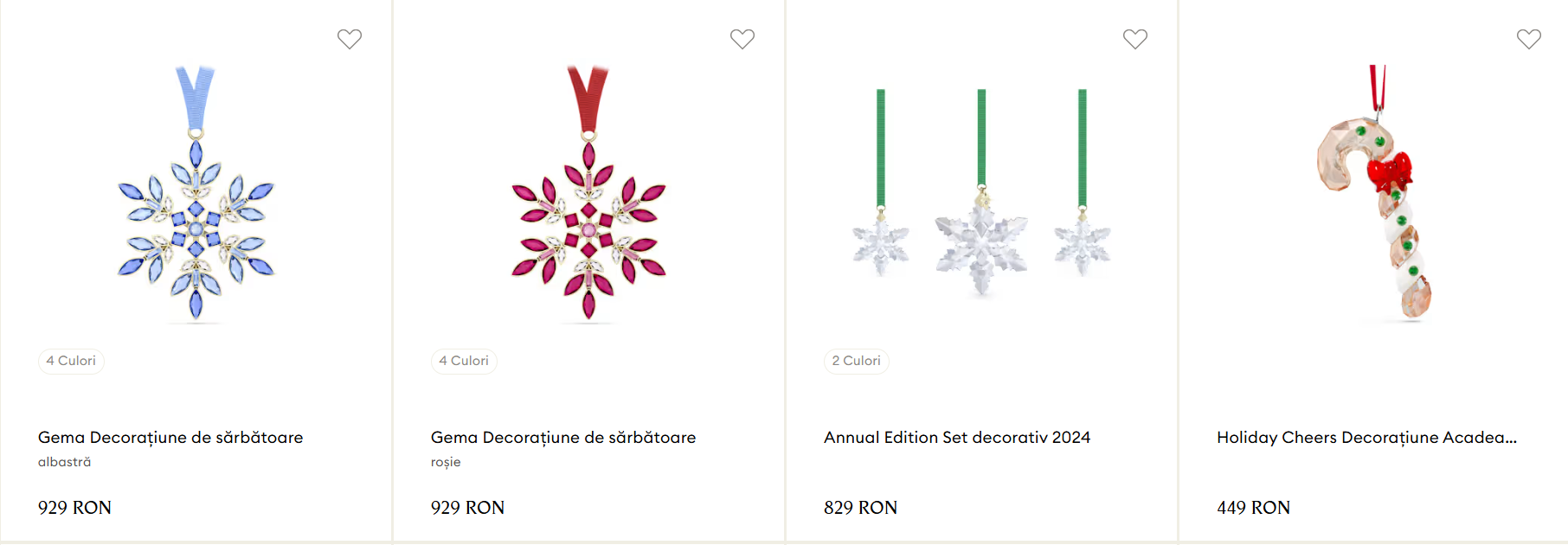1568x545 pixels.
Task: Open blue snowflake ornament image
Action: [x=196, y=195]
